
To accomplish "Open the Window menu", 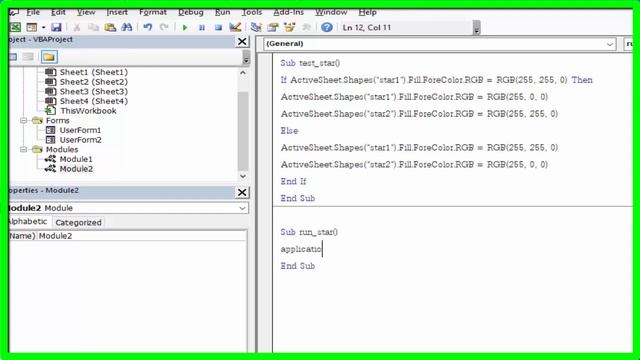I will [331, 12].
